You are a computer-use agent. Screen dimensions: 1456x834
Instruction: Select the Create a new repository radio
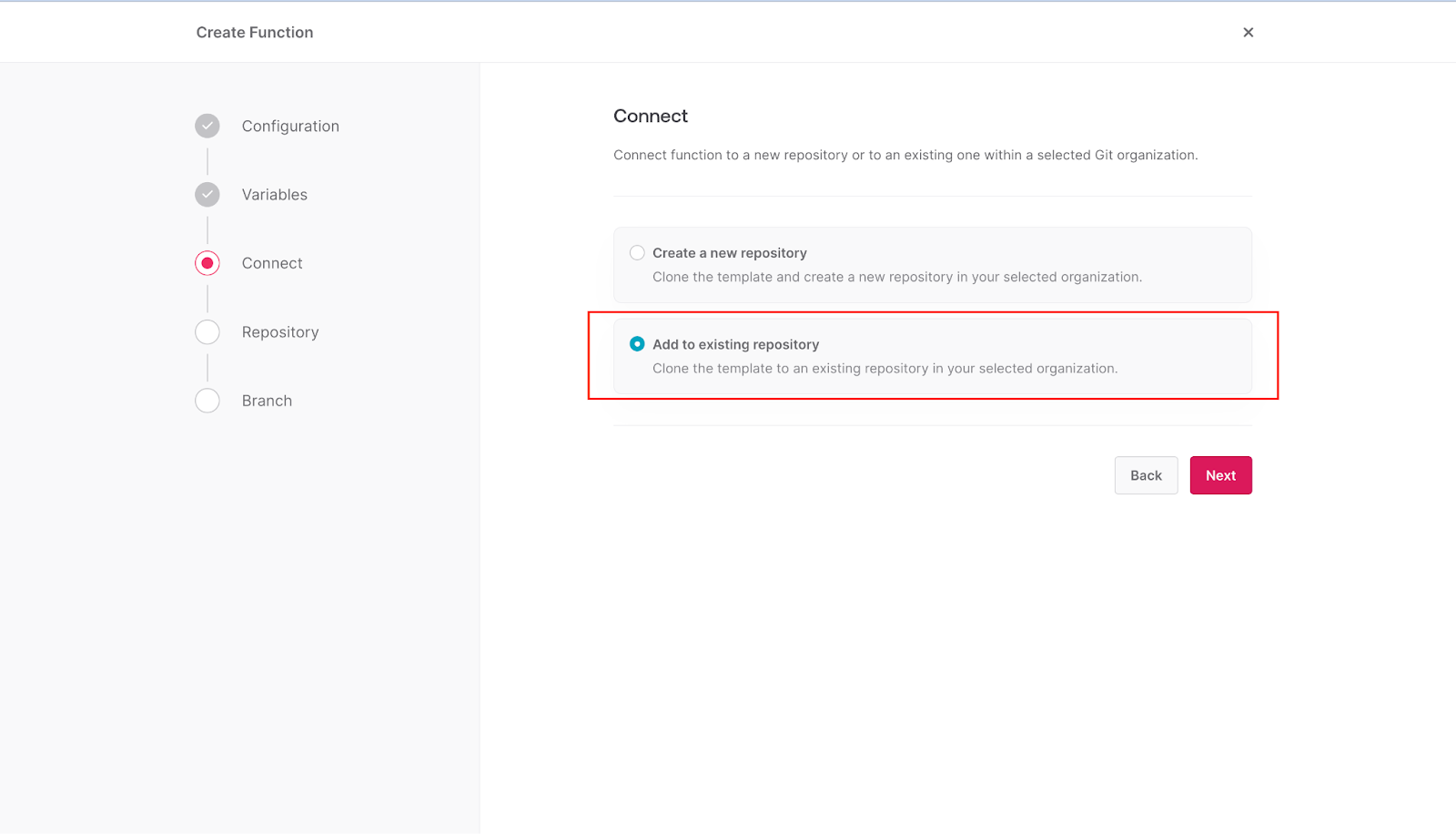[x=637, y=252]
